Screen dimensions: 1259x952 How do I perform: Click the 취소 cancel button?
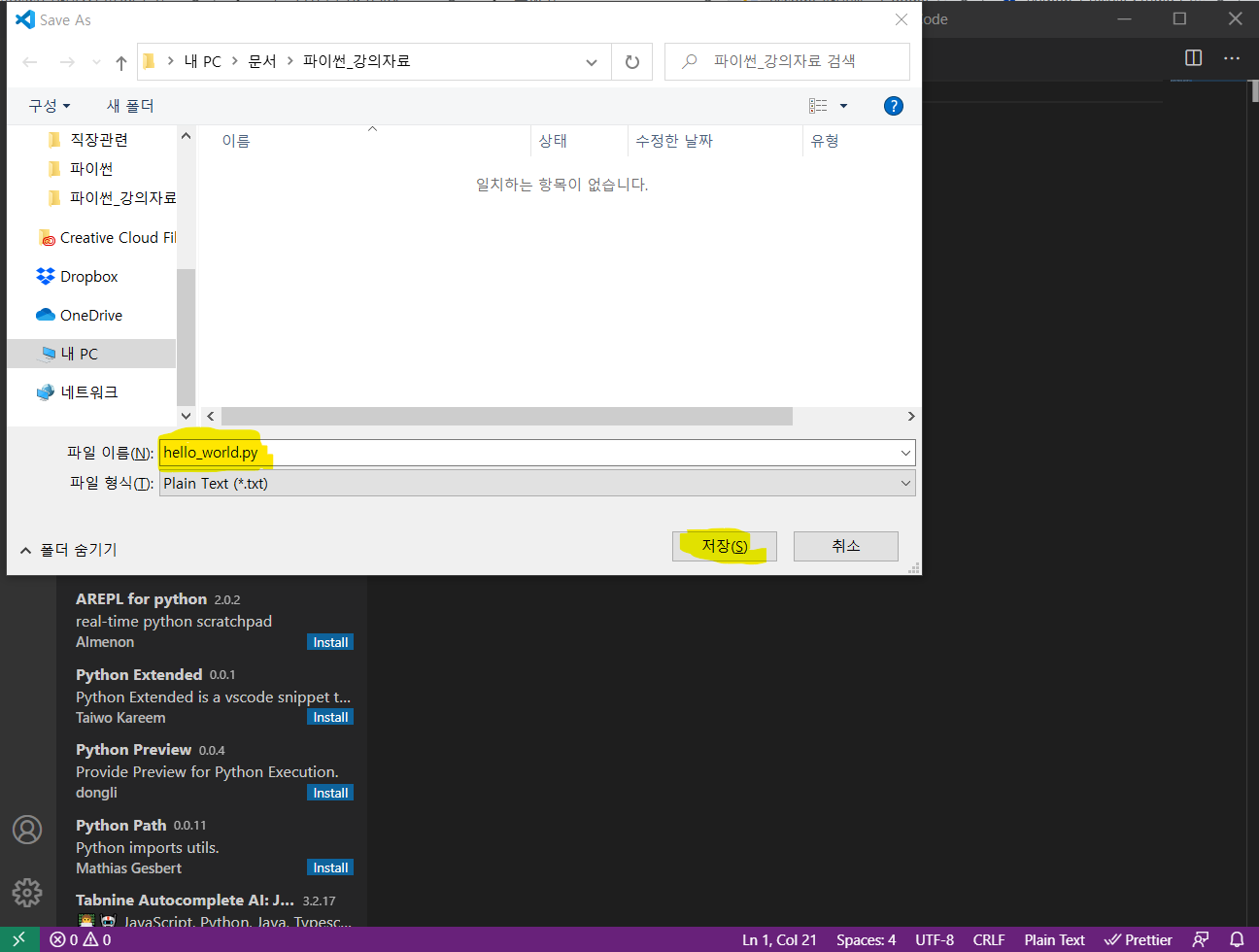(x=846, y=546)
